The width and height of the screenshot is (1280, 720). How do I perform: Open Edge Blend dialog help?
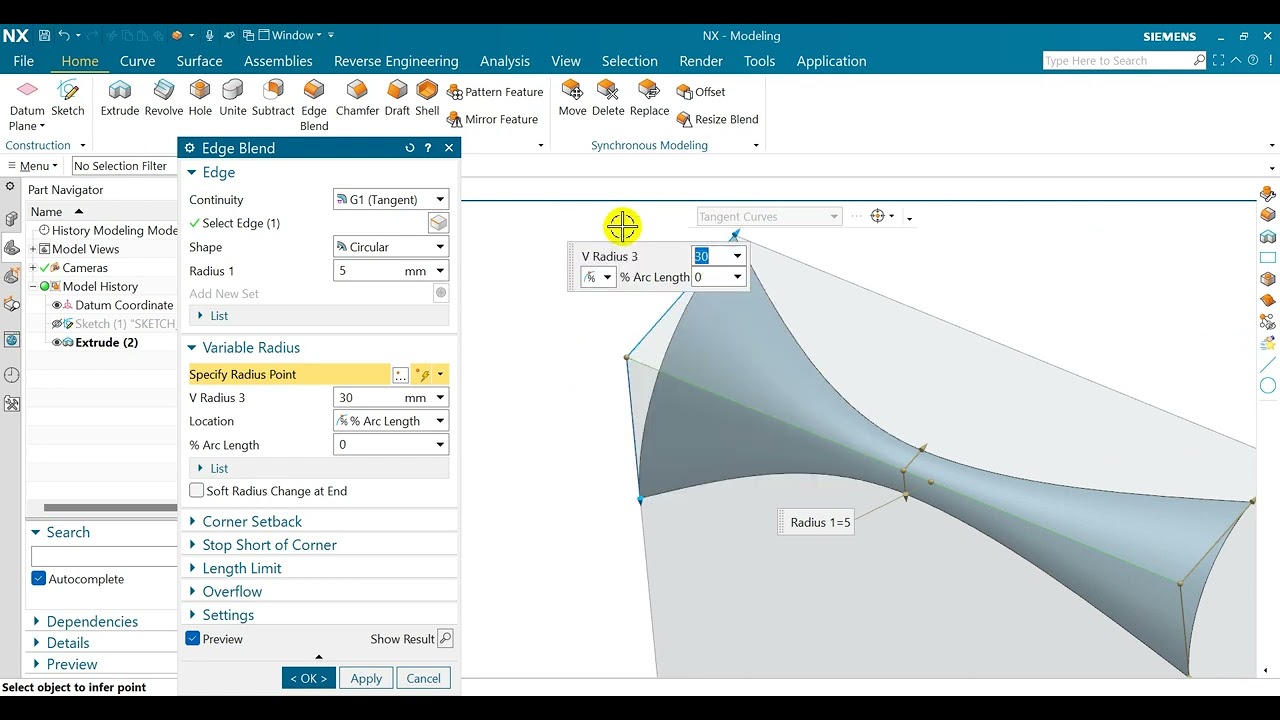pyautogui.click(x=428, y=148)
